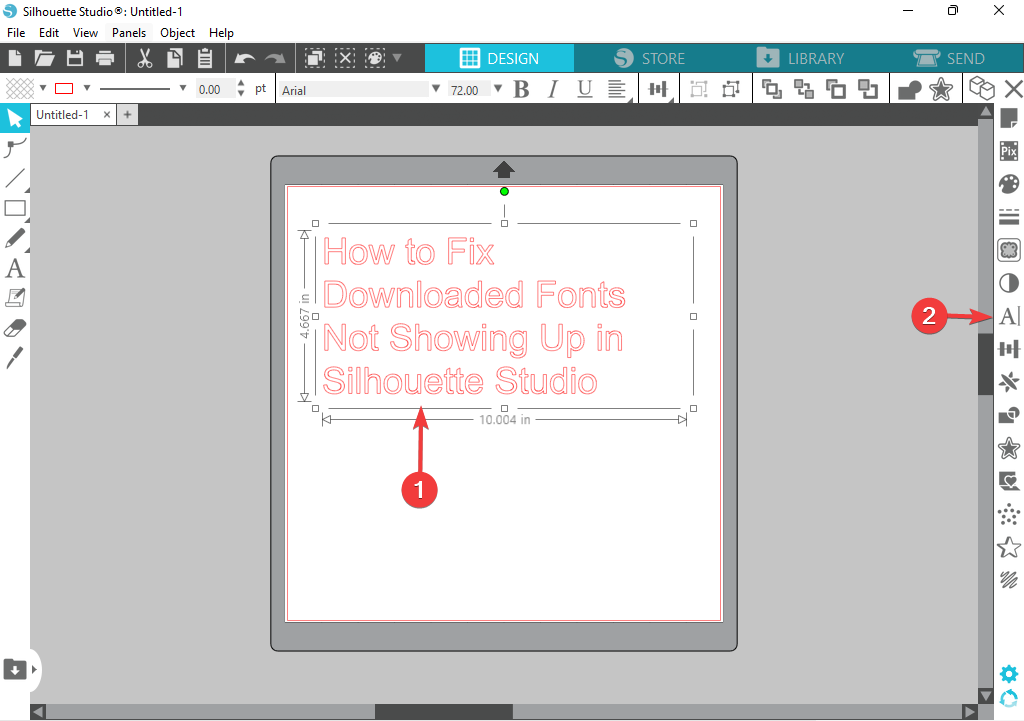1024x721 pixels.
Task: Click the green rotation handle
Action: tap(504, 191)
